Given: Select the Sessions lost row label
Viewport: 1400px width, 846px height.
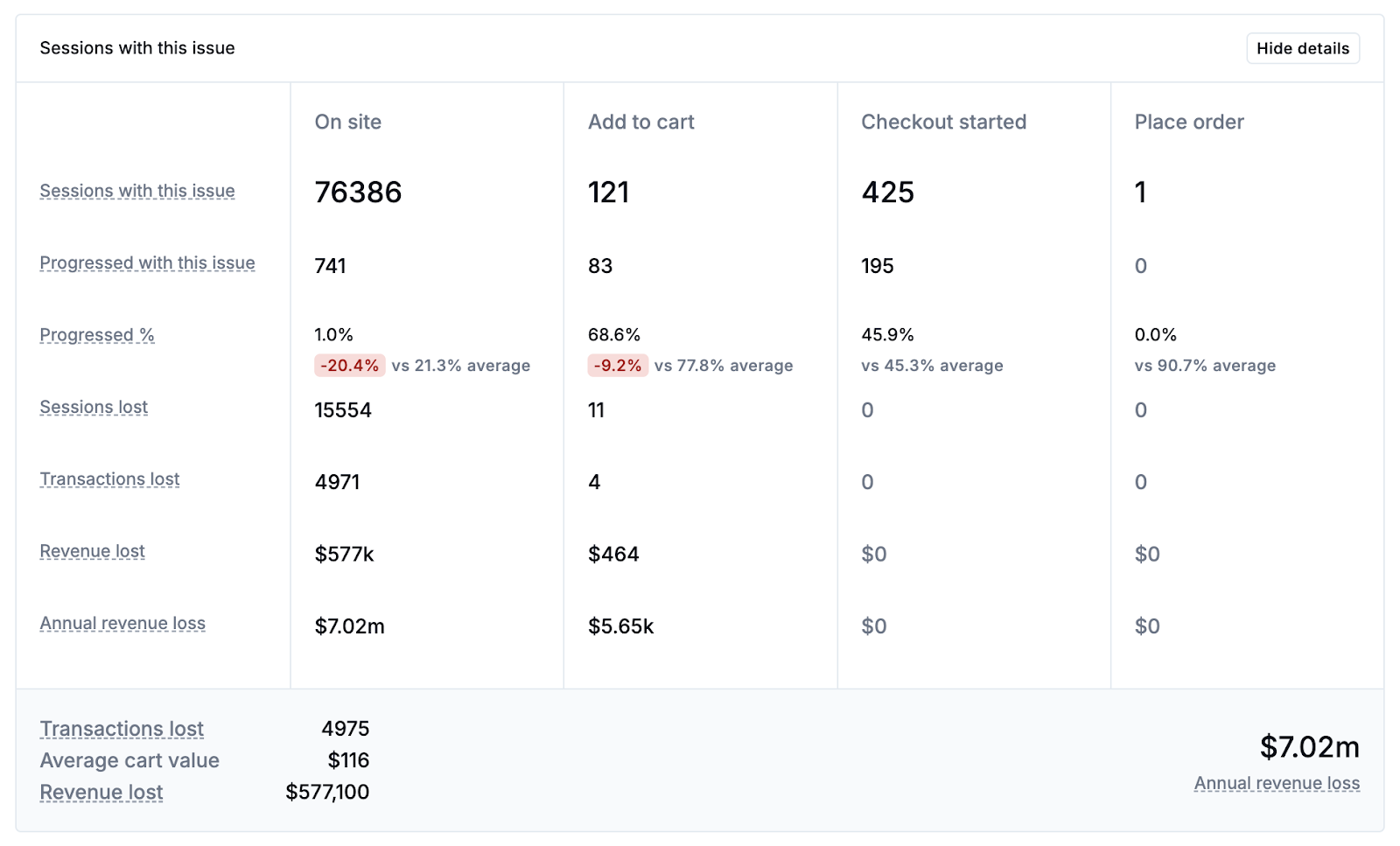Looking at the screenshot, I should [94, 408].
